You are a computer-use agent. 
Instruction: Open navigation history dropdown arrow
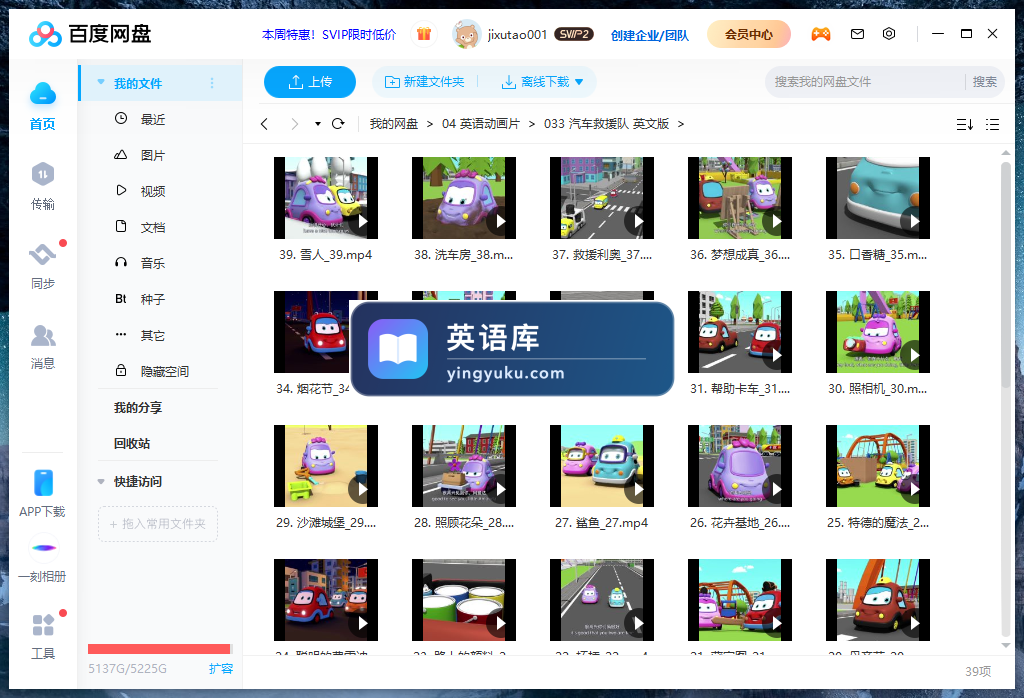[x=318, y=123]
